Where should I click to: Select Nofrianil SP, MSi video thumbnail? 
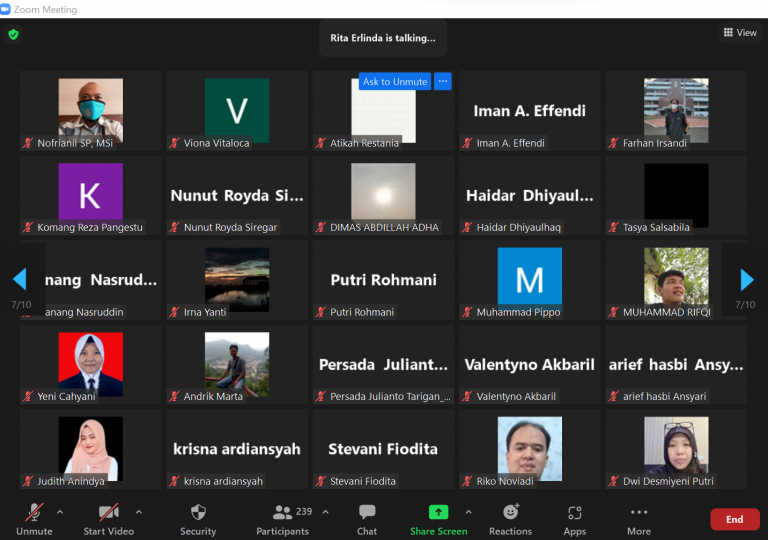point(91,110)
